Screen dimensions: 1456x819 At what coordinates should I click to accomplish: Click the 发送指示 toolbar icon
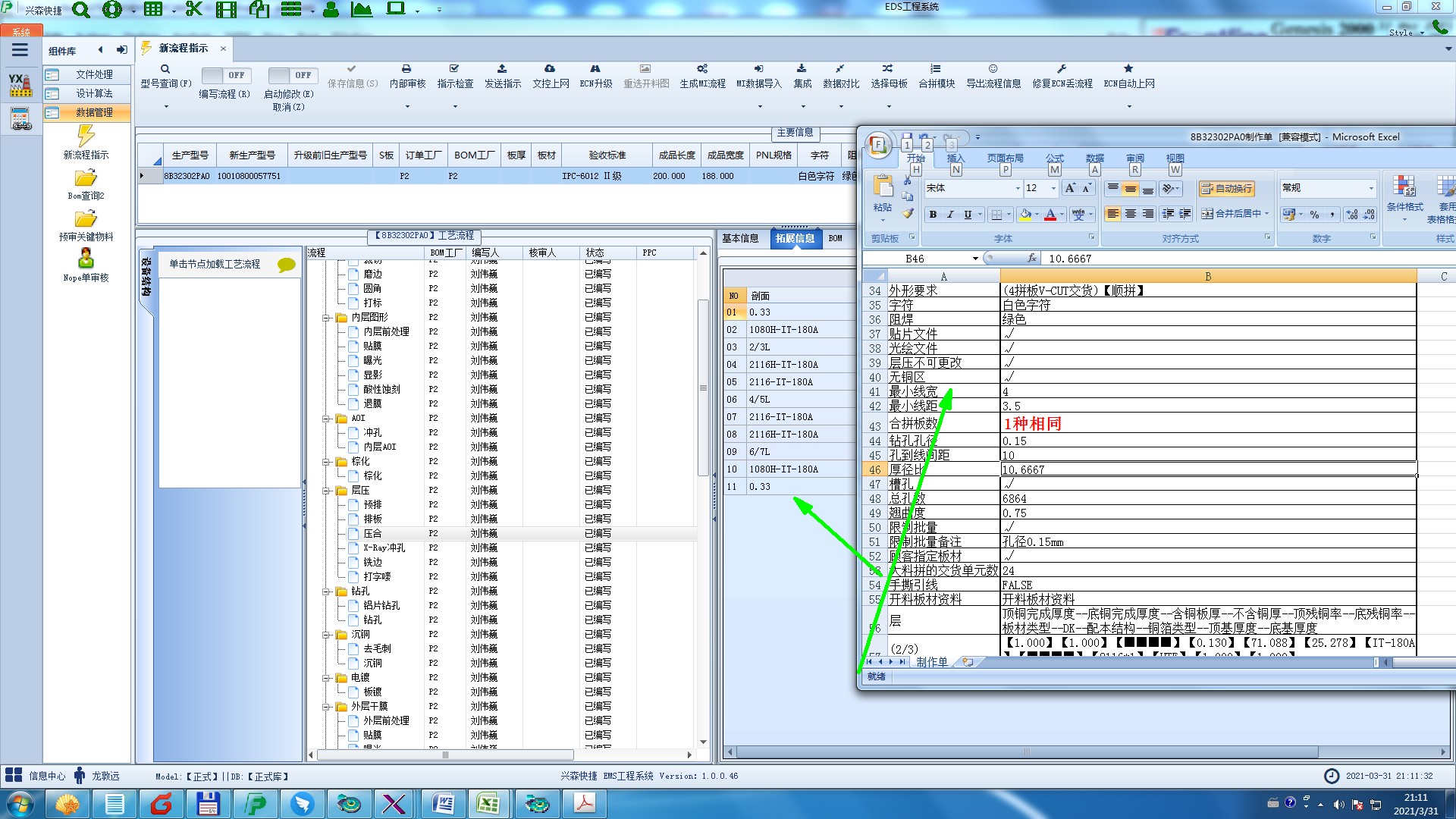[502, 69]
